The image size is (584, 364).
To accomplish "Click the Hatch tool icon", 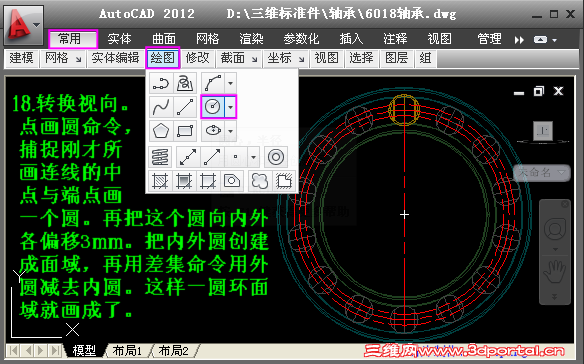I will click(161, 181).
